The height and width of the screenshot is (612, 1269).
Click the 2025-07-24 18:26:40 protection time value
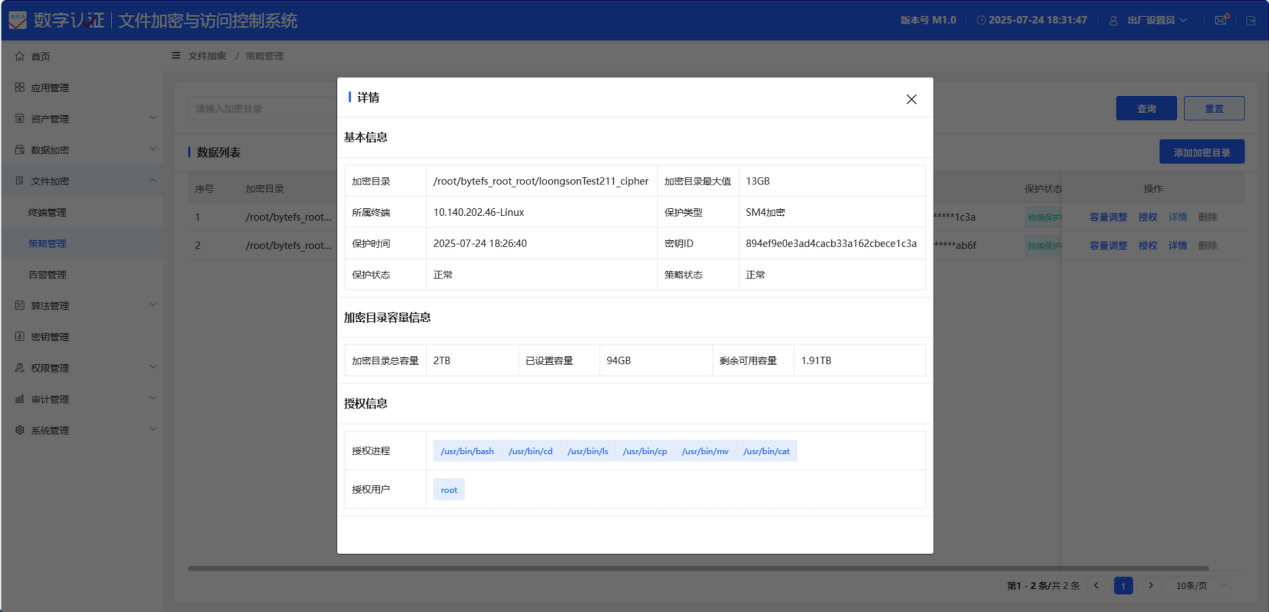(480, 243)
